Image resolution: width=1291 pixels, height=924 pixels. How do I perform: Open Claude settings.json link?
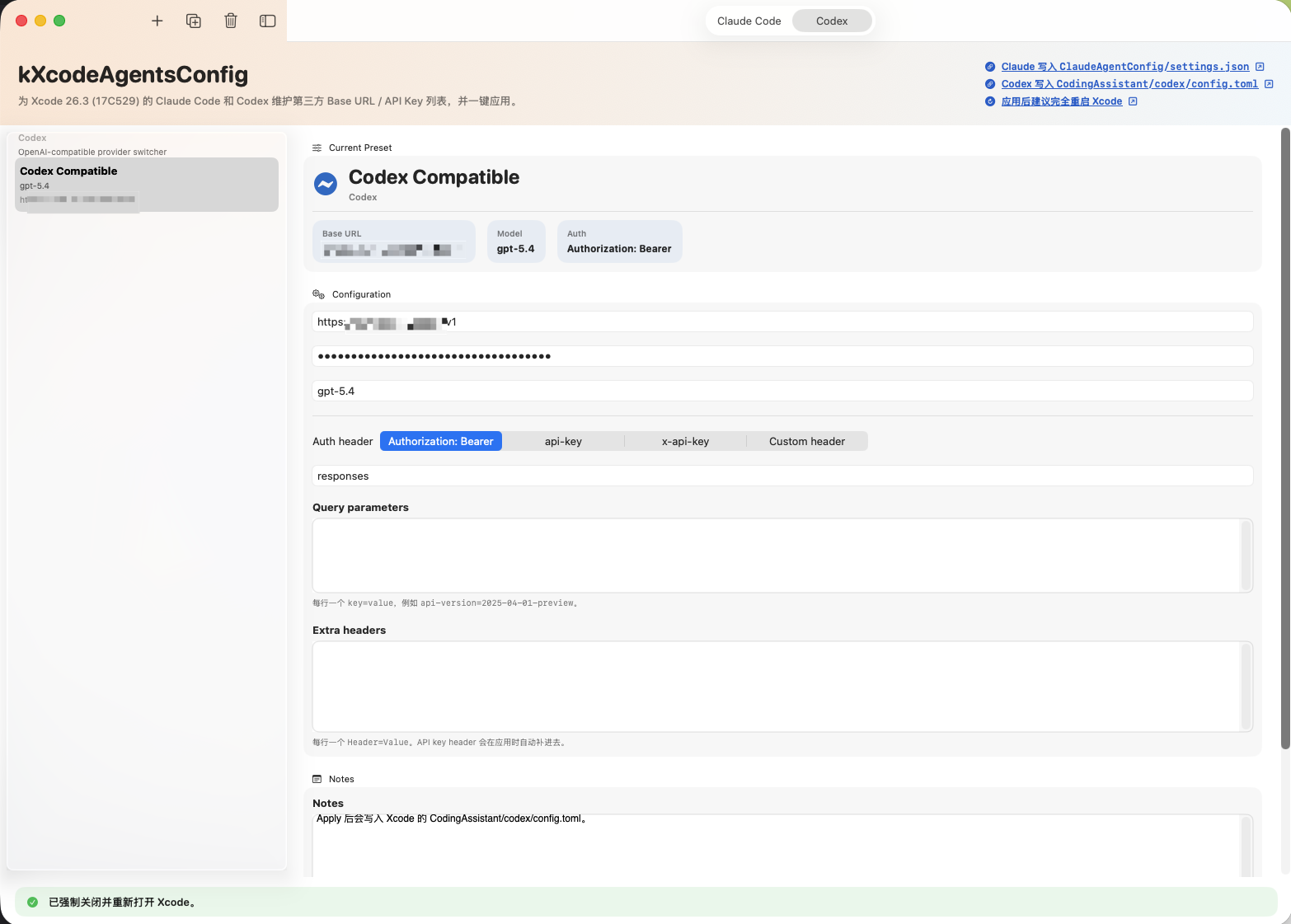coord(1125,67)
